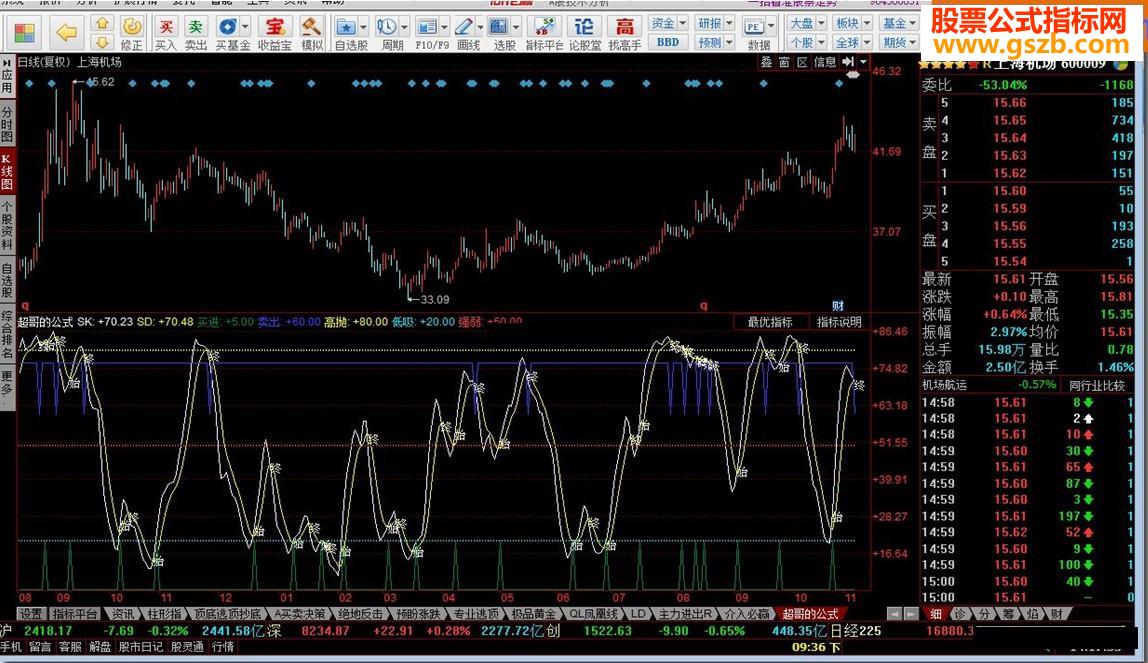The width and height of the screenshot is (1148, 663).
Task: Select the 筹 chips tab
Action: (1008, 614)
